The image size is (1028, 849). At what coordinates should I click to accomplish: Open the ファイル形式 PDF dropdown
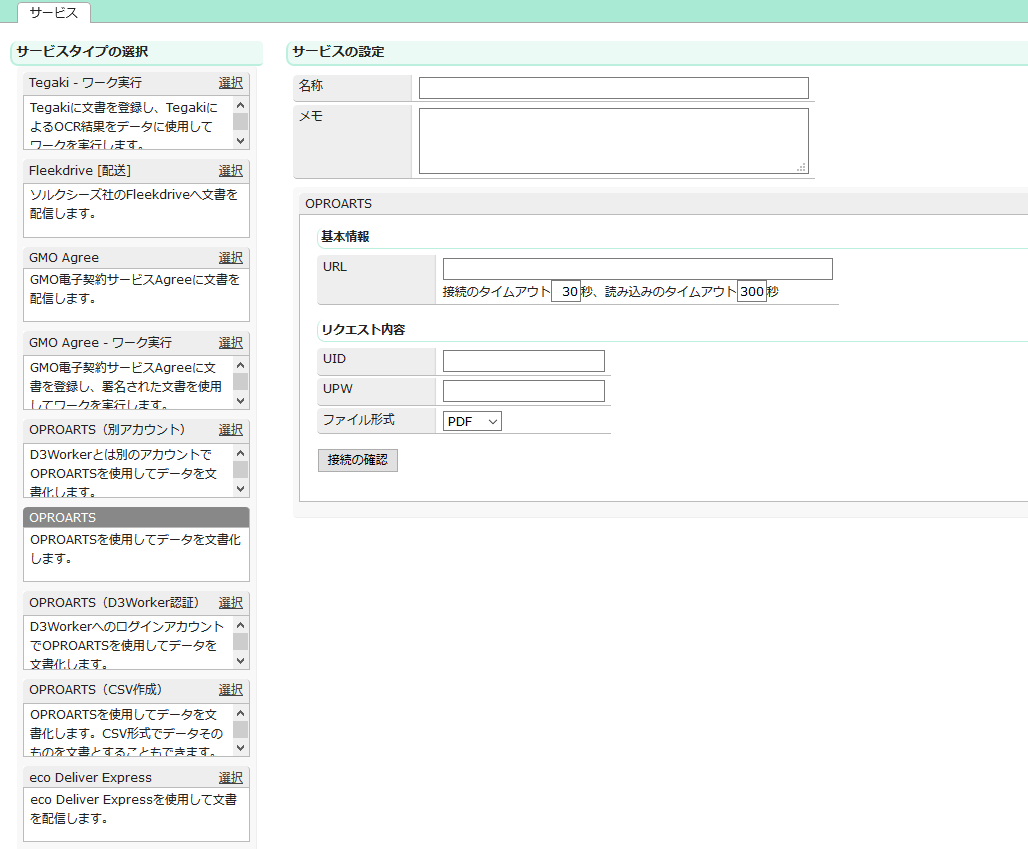pos(472,422)
